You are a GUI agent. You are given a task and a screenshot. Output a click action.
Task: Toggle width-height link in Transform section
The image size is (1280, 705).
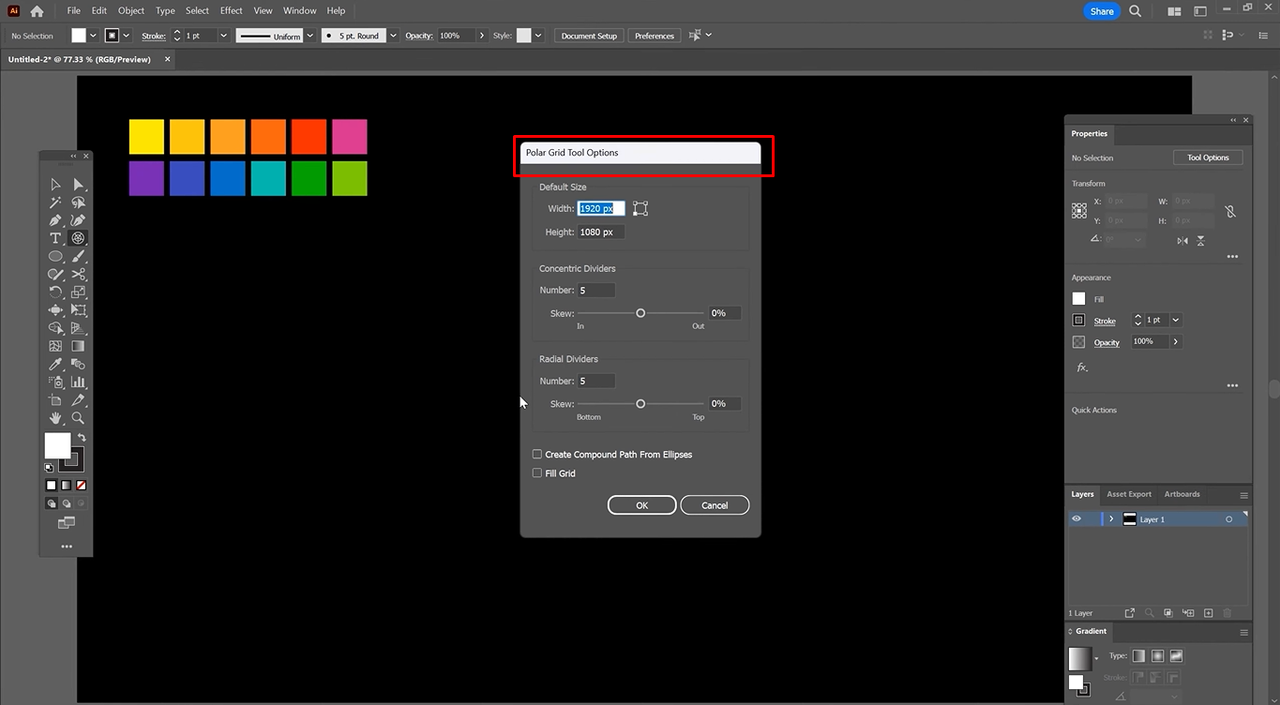click(x=1230, y=211)
